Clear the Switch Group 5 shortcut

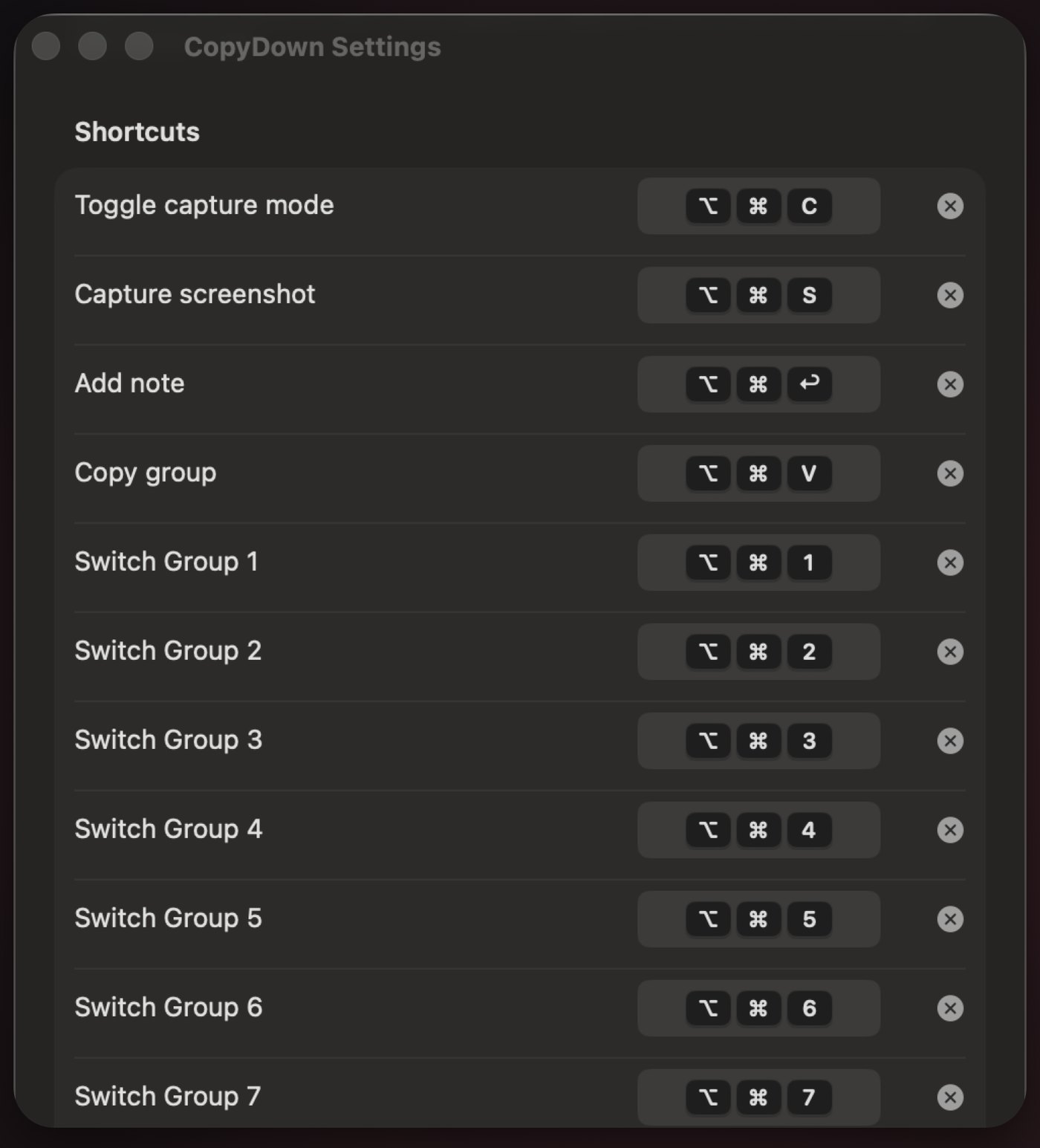click(x=950, y=919)
